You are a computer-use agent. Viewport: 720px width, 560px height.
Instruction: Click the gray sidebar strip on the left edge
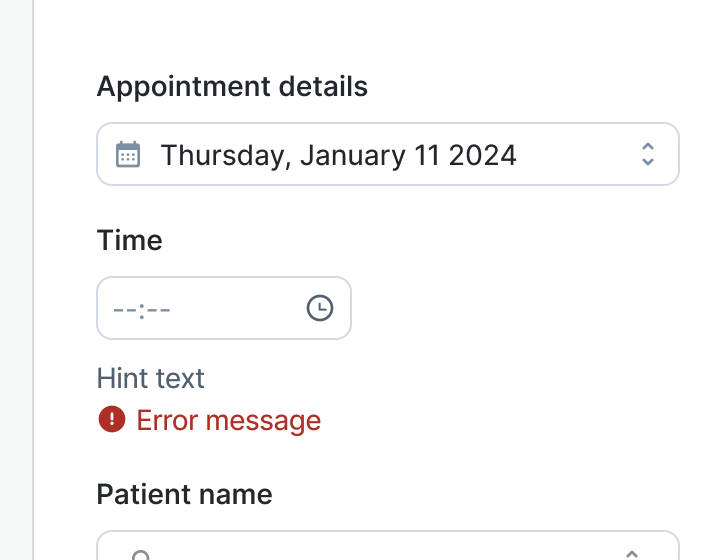[16, 280]
